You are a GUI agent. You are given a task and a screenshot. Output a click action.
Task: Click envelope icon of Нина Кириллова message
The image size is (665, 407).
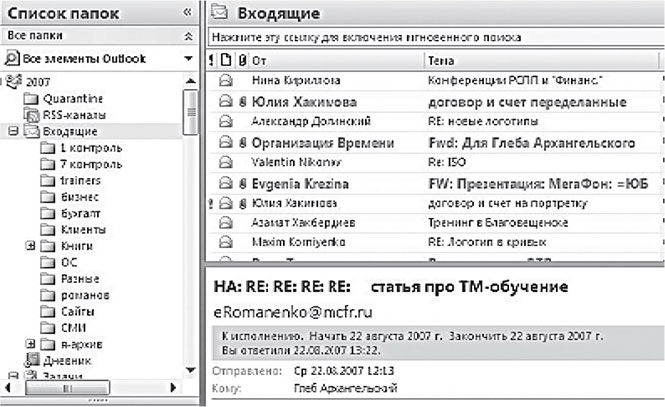[x=225, y=79]
